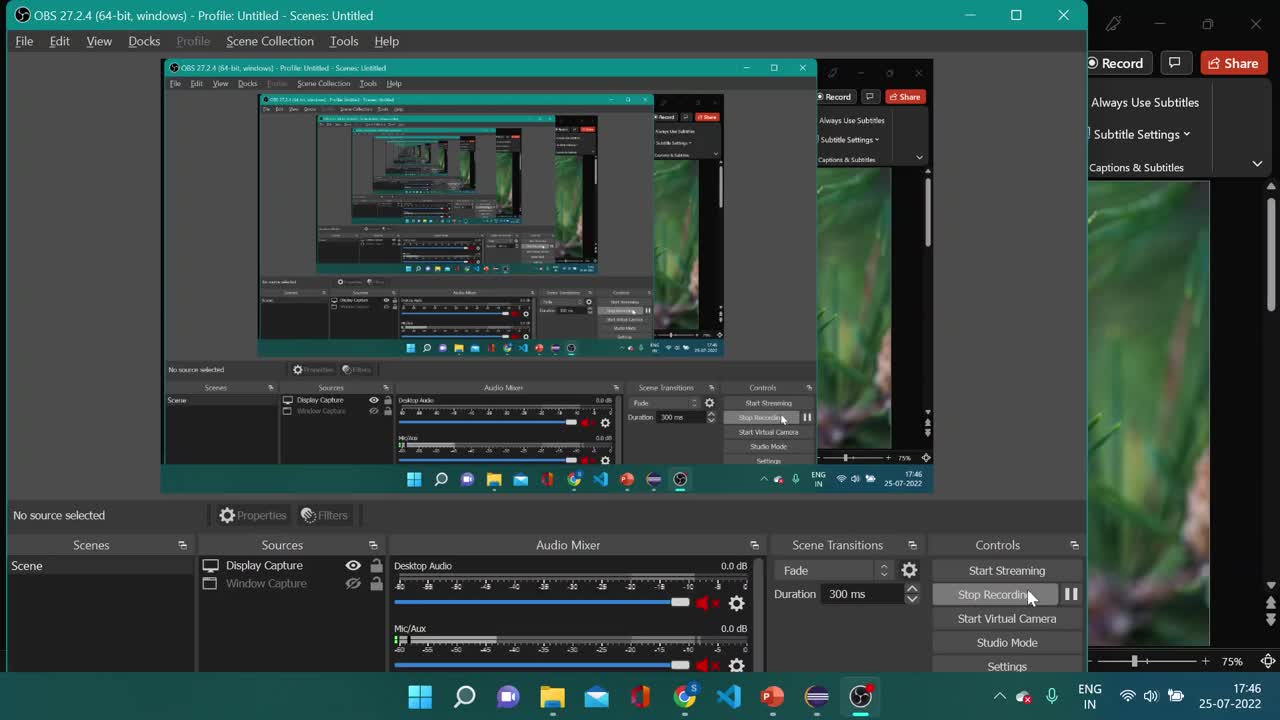Open Desktop Audio settings gear
This screenshot has width=1280, height=720.
[737, 603]
